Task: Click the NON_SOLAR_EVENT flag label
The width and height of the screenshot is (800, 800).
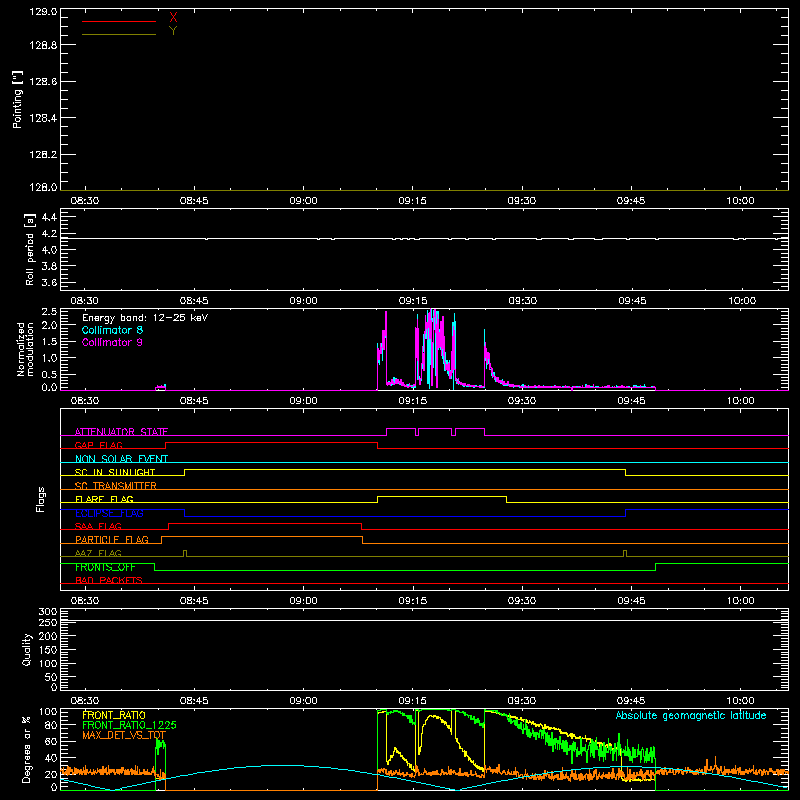Action: coord(121,459)
